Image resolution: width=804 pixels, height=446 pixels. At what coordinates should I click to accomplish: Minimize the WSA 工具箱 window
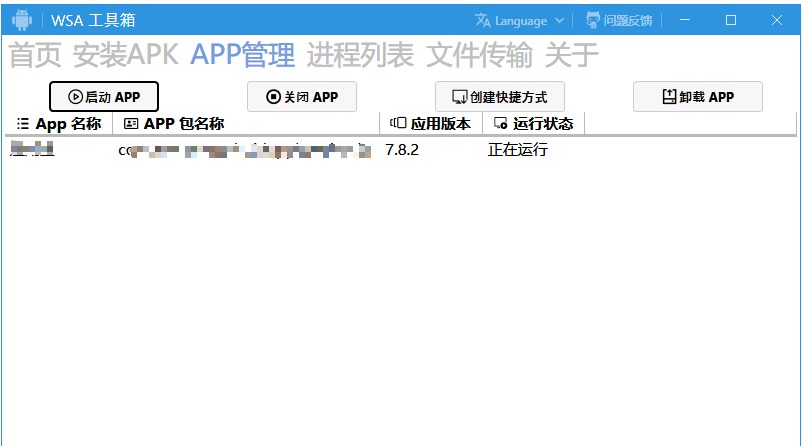[x=685, y=20]
